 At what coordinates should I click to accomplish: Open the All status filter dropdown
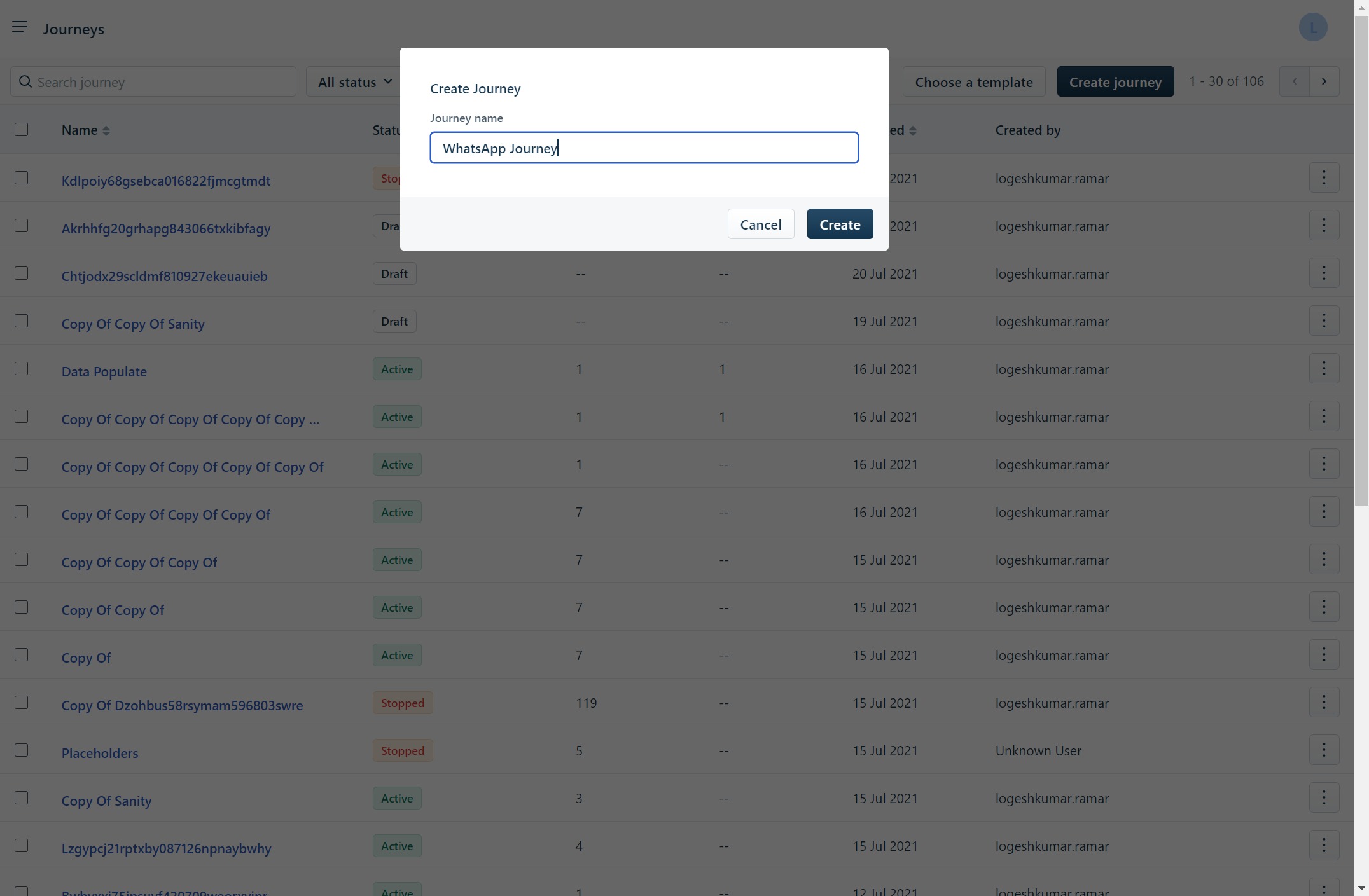pyautogui.click(x=354, y=81)
